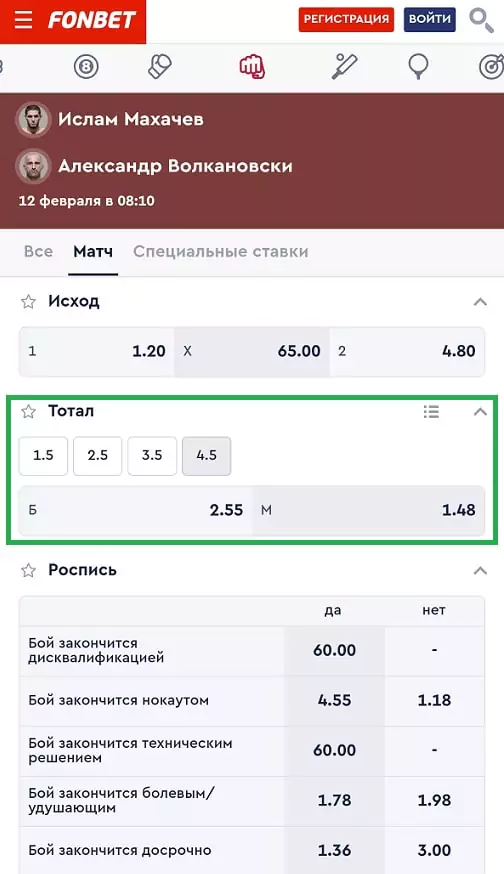Screen dimensions: 504x874
Task: Favorite the Роспись market with star
Action: coord(28,571)
